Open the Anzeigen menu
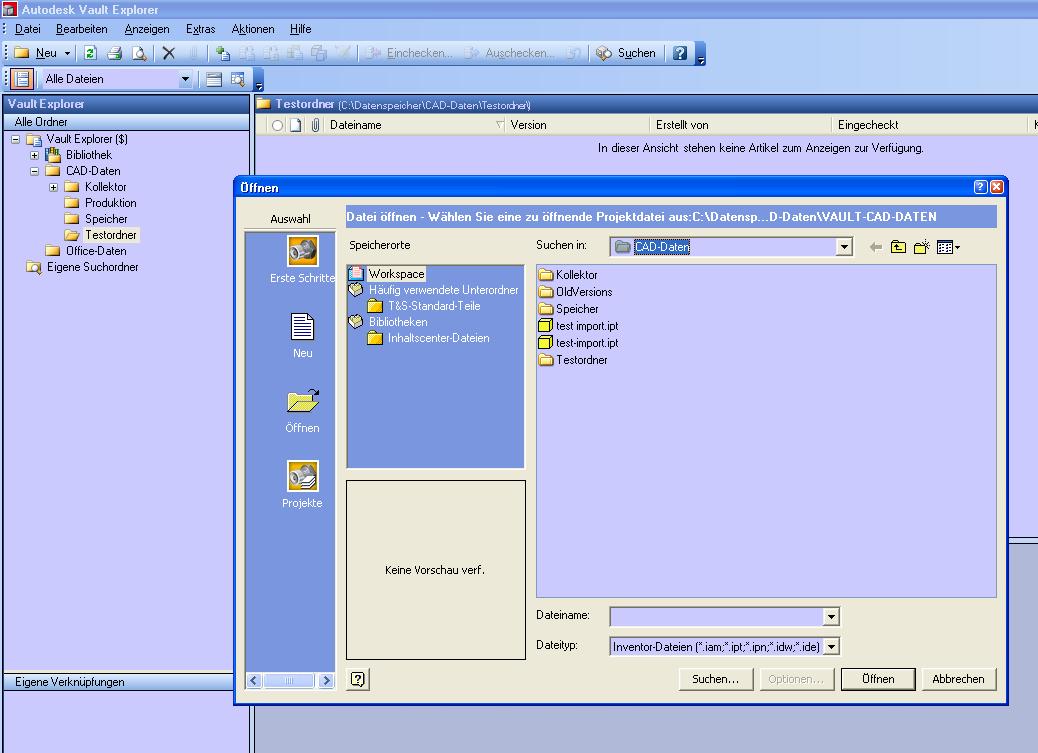 pos(147,29)
